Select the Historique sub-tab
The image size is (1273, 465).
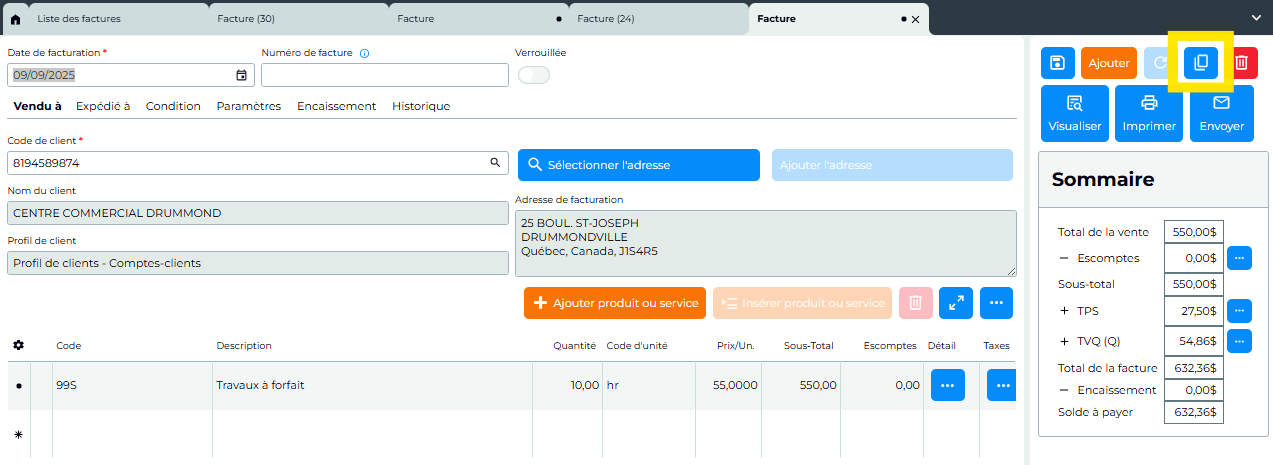pyautogui.click(x=421, y=106)
